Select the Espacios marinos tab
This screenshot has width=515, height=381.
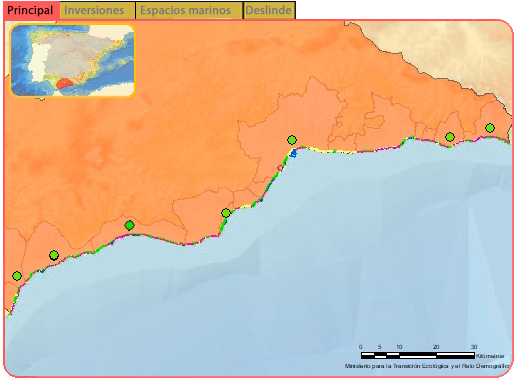point(189,10)
